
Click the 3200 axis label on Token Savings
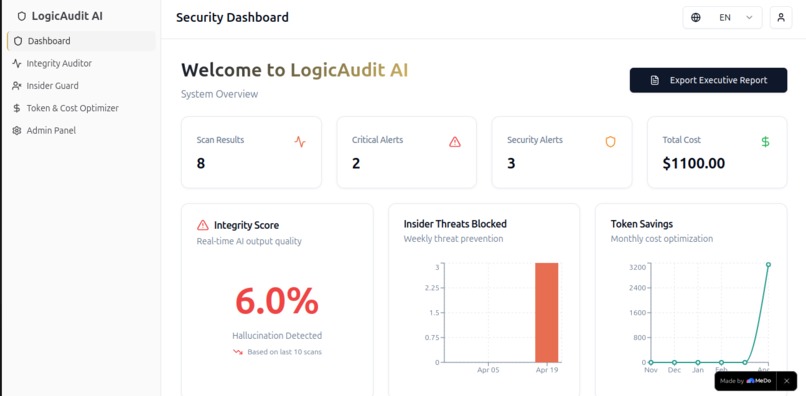pos(637,267)
